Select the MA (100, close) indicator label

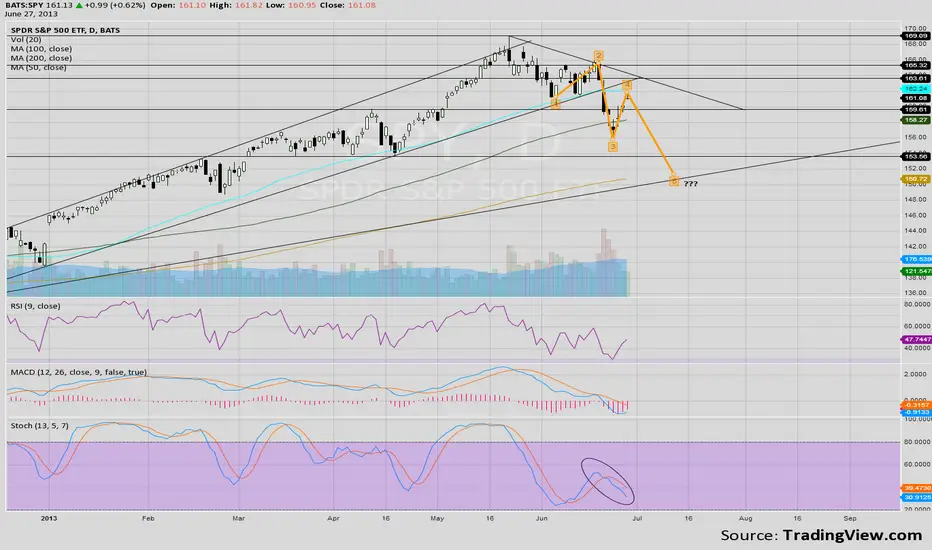(x=41, y=49)
